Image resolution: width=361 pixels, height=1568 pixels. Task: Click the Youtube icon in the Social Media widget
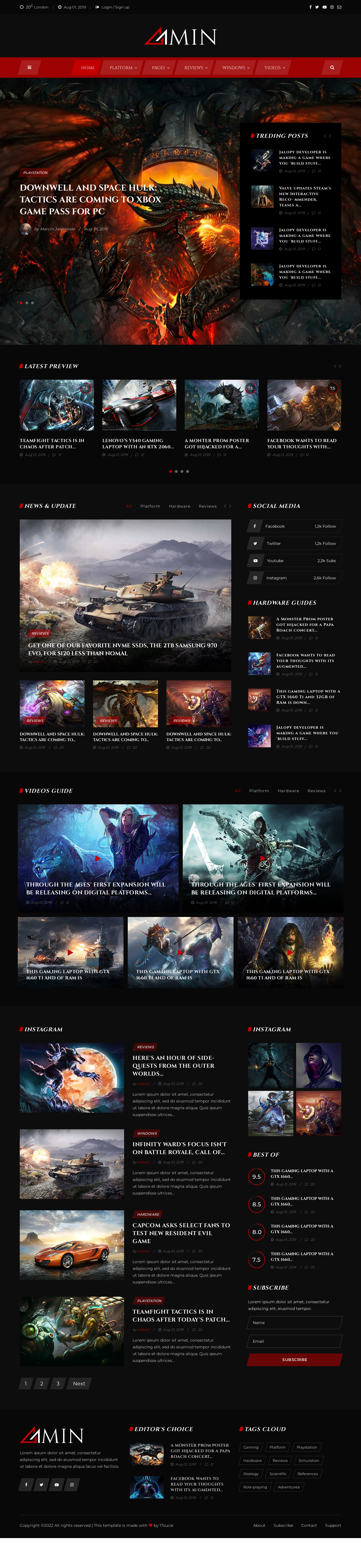255,561
